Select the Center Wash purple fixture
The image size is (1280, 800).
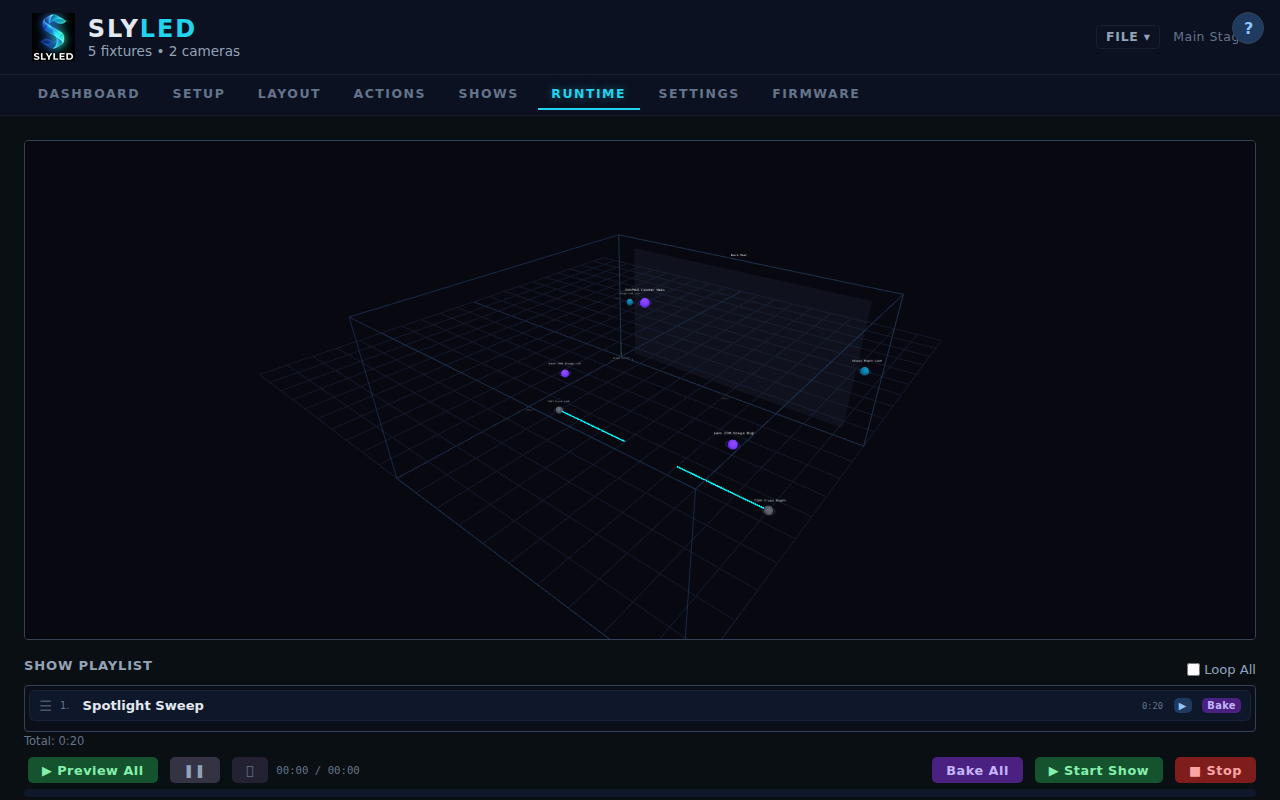click(x=645, y=302)
